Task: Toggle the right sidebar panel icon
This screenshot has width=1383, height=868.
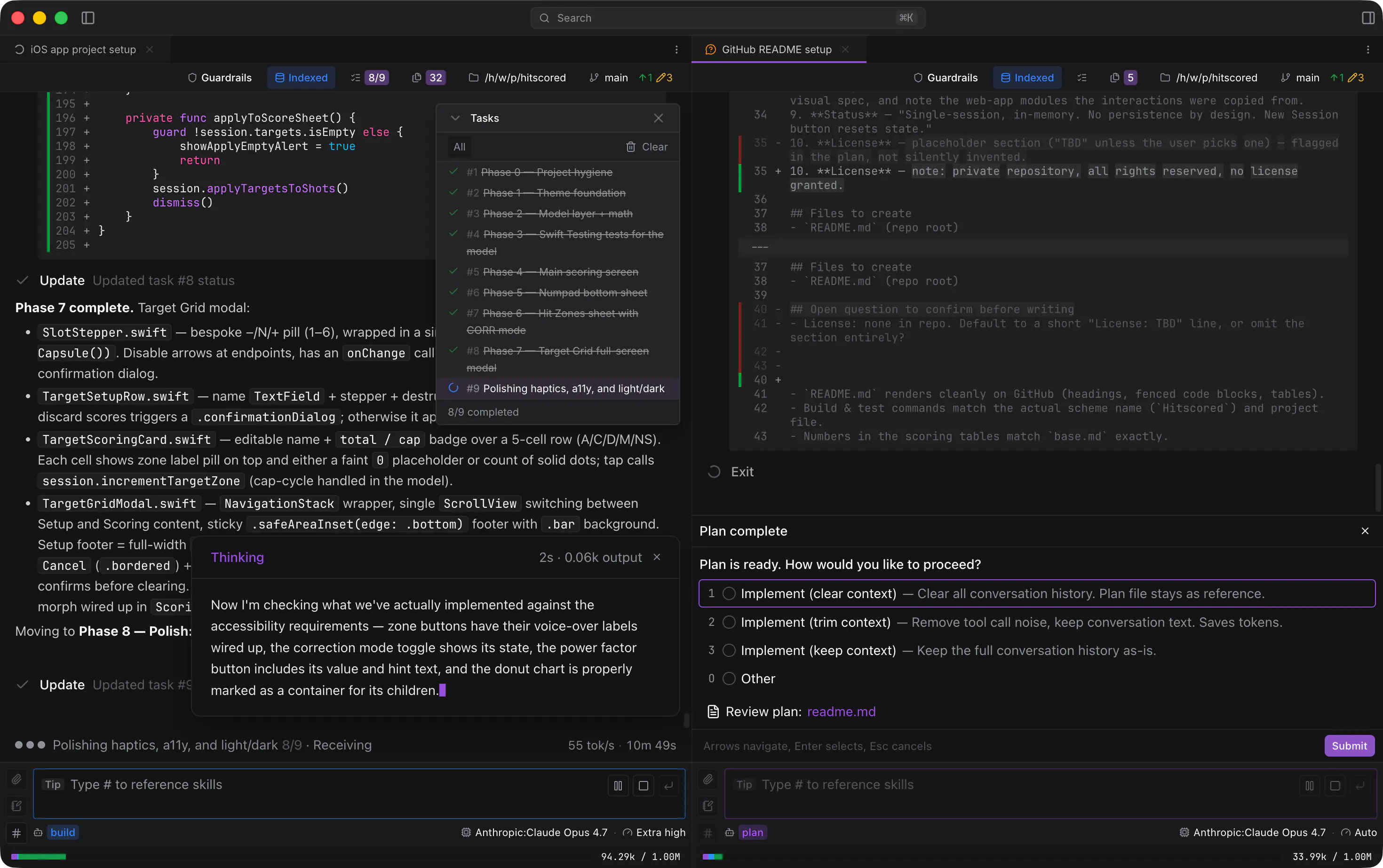Action: click(x=1368, y=18)
